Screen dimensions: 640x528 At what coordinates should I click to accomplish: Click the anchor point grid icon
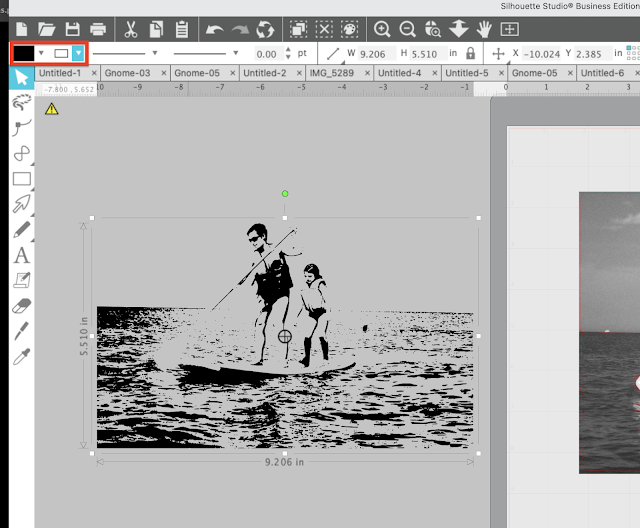pos(633,53)
